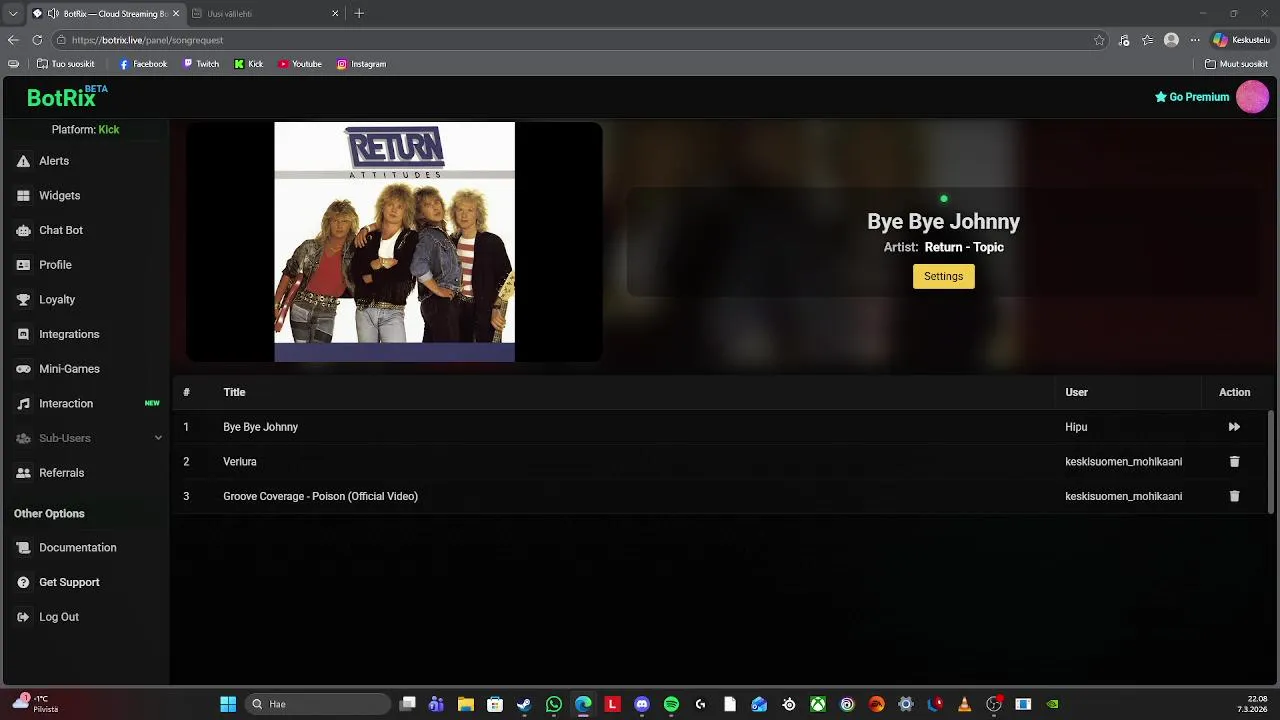Open the browser settings ellipsis menu
1280x720 pixels.
coord(1194,40)
